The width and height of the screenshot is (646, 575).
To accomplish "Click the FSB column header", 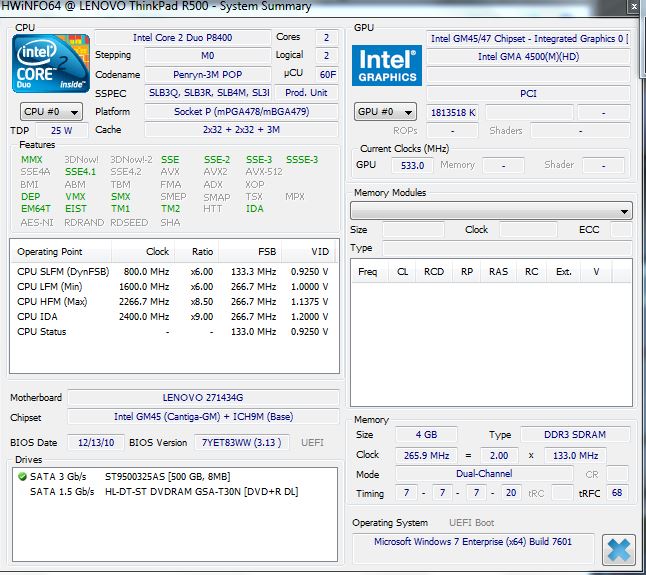I will [x=250, y=252].
